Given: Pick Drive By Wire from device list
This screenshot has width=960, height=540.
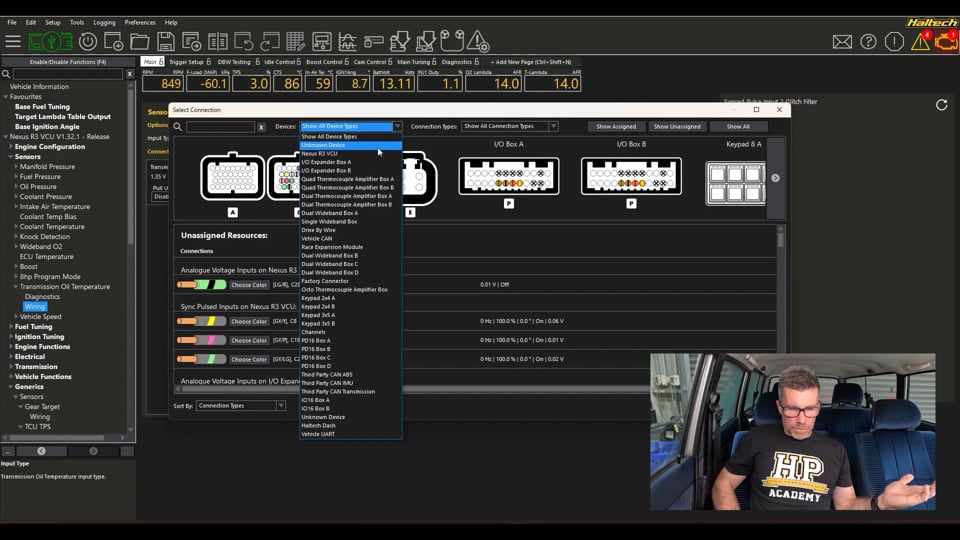Looking at the screenshot, I should point(350,230).
